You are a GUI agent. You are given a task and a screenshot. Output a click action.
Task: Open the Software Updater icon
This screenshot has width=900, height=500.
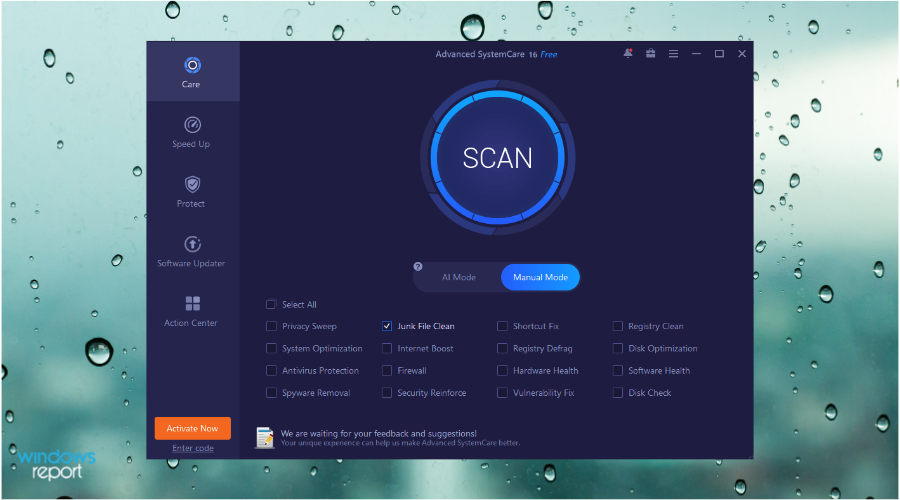click(x=192, y=244)
